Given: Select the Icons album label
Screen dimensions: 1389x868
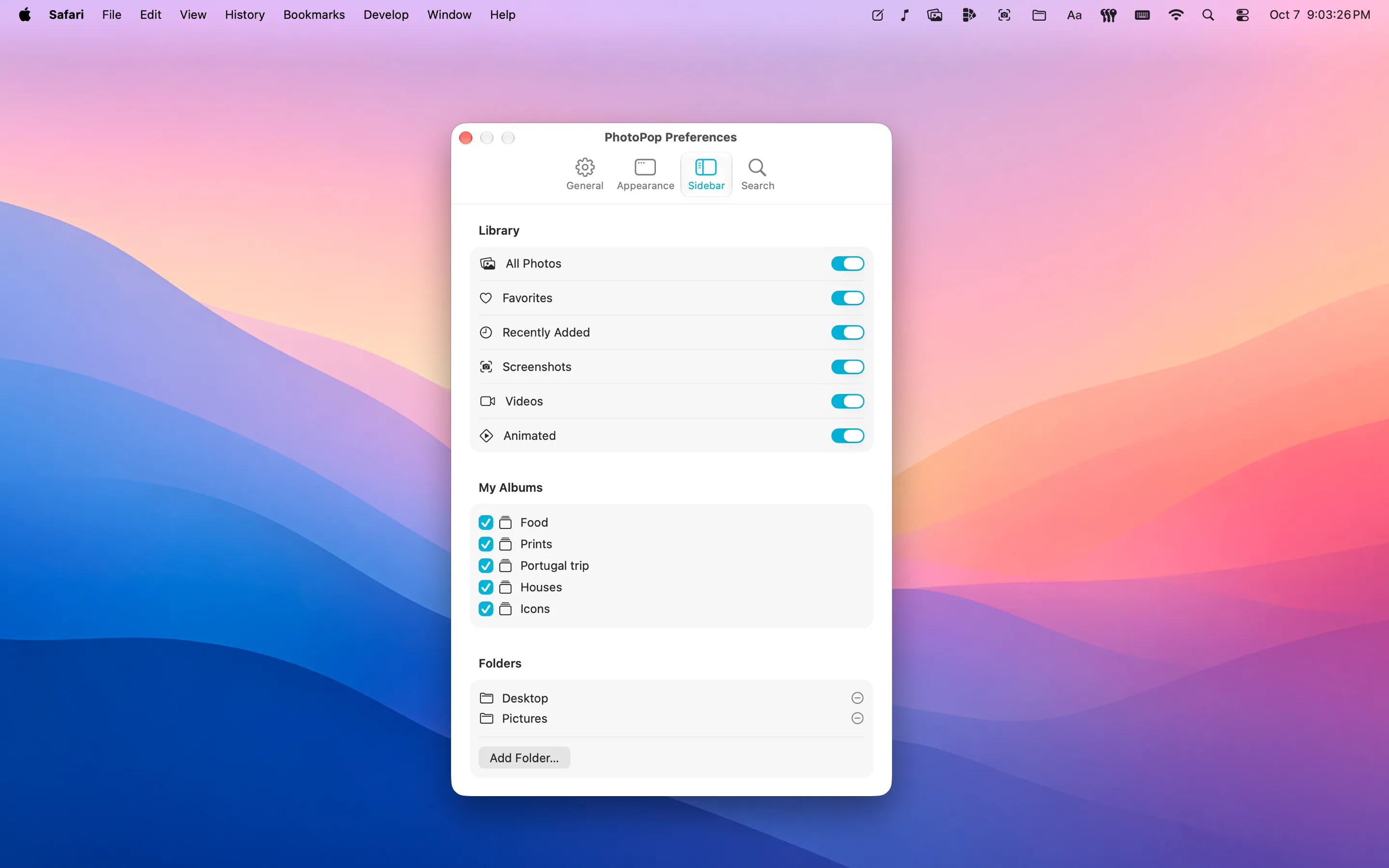Looking at the screenshot, I should [x=534, y=609].
